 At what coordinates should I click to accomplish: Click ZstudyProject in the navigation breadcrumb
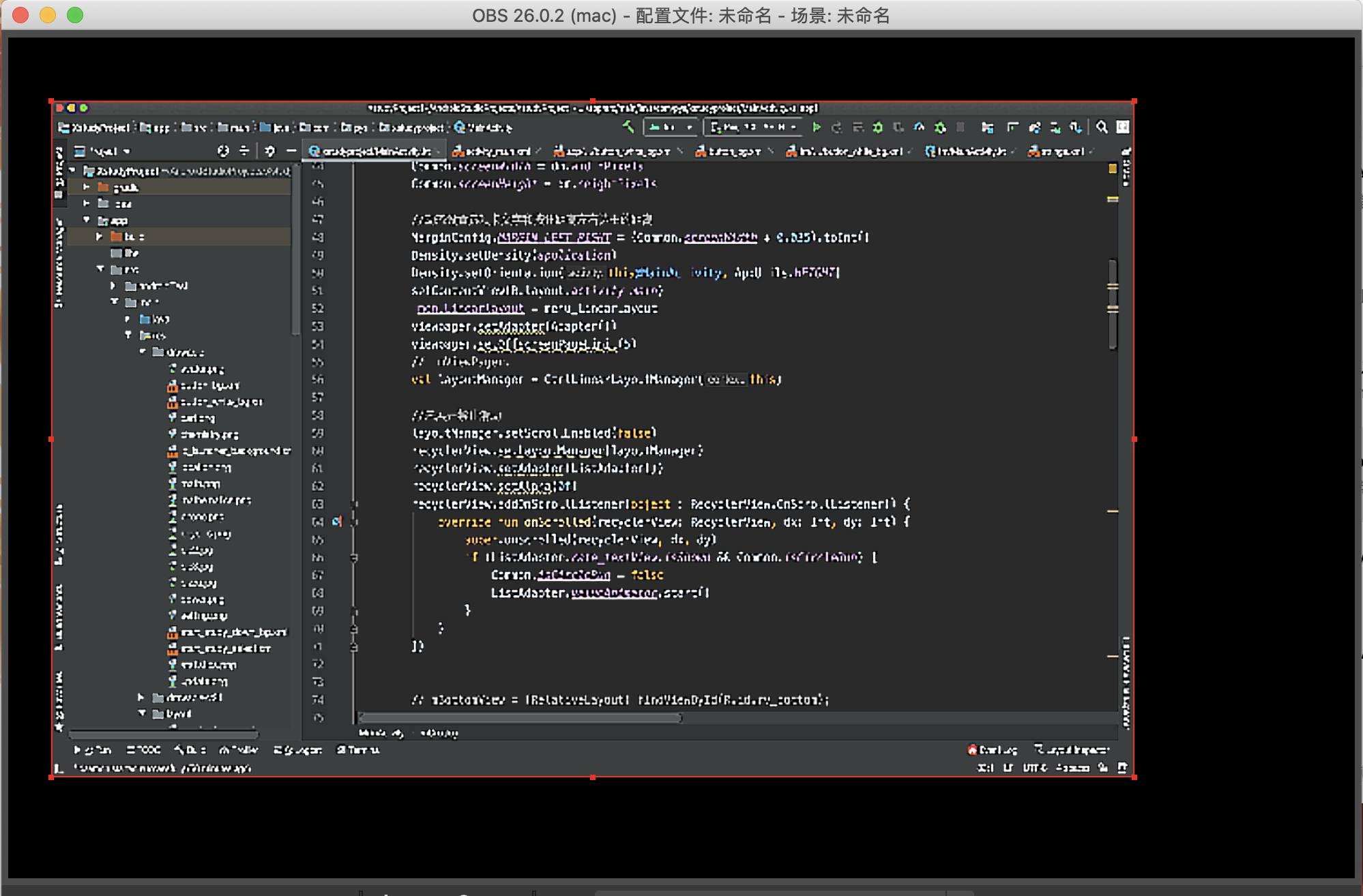coord(95,128)
